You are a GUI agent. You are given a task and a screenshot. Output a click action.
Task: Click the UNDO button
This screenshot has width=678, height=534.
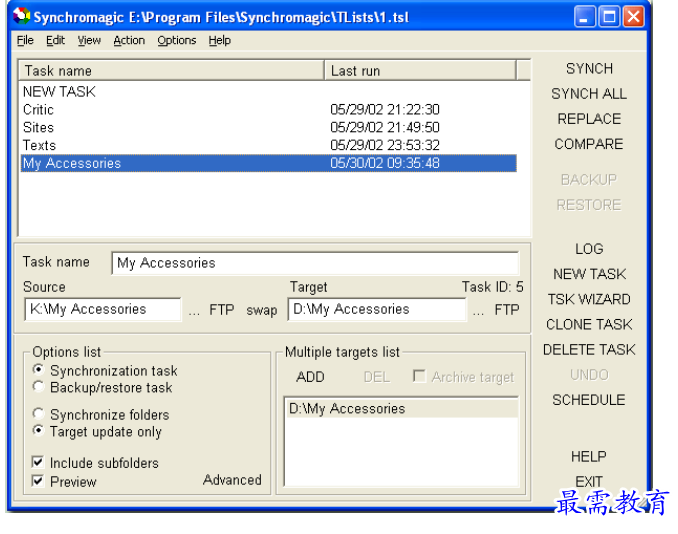point(589,374)
